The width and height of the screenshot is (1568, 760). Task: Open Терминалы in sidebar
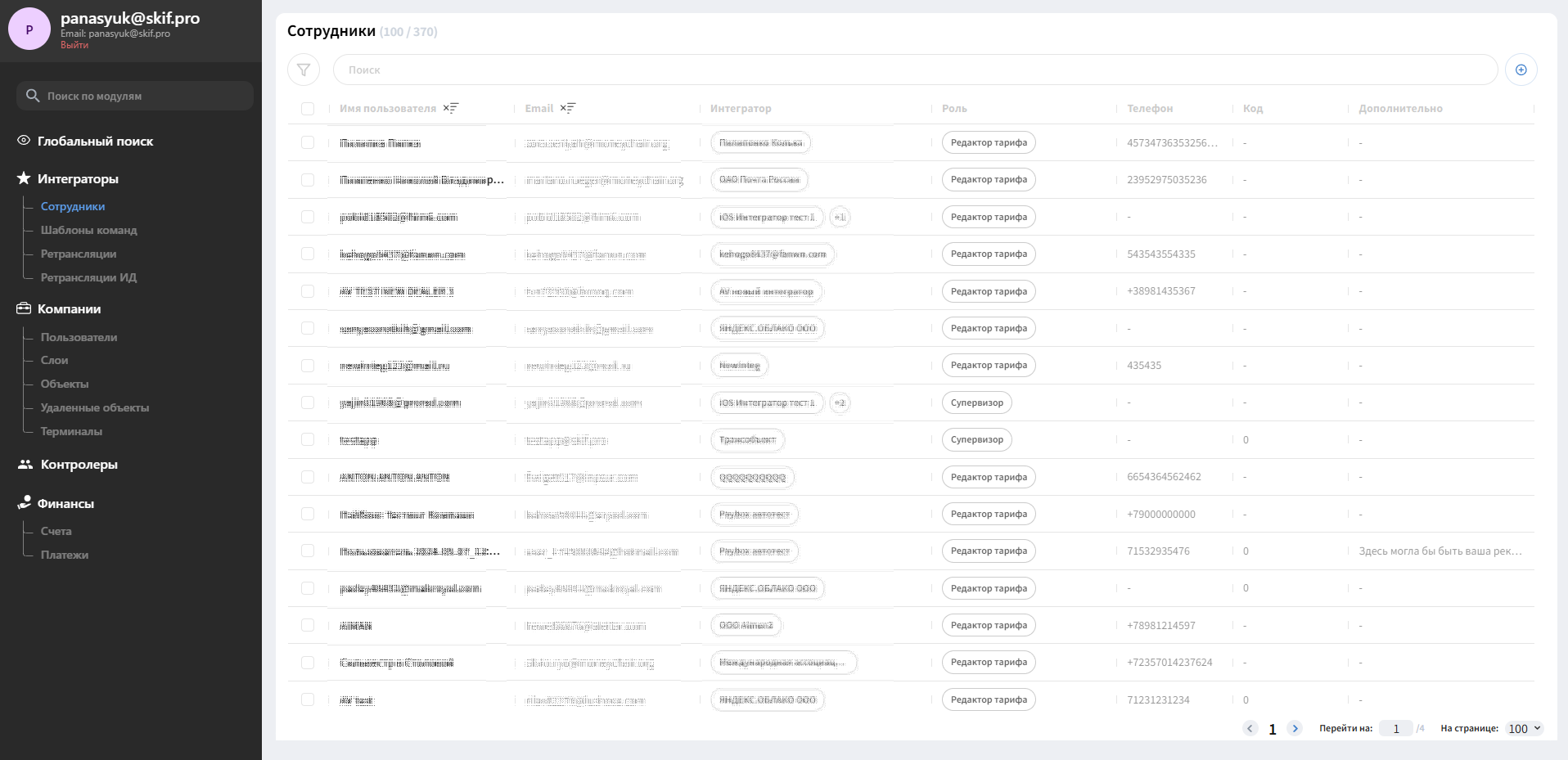pyautogui.click(x=71, y=431)
